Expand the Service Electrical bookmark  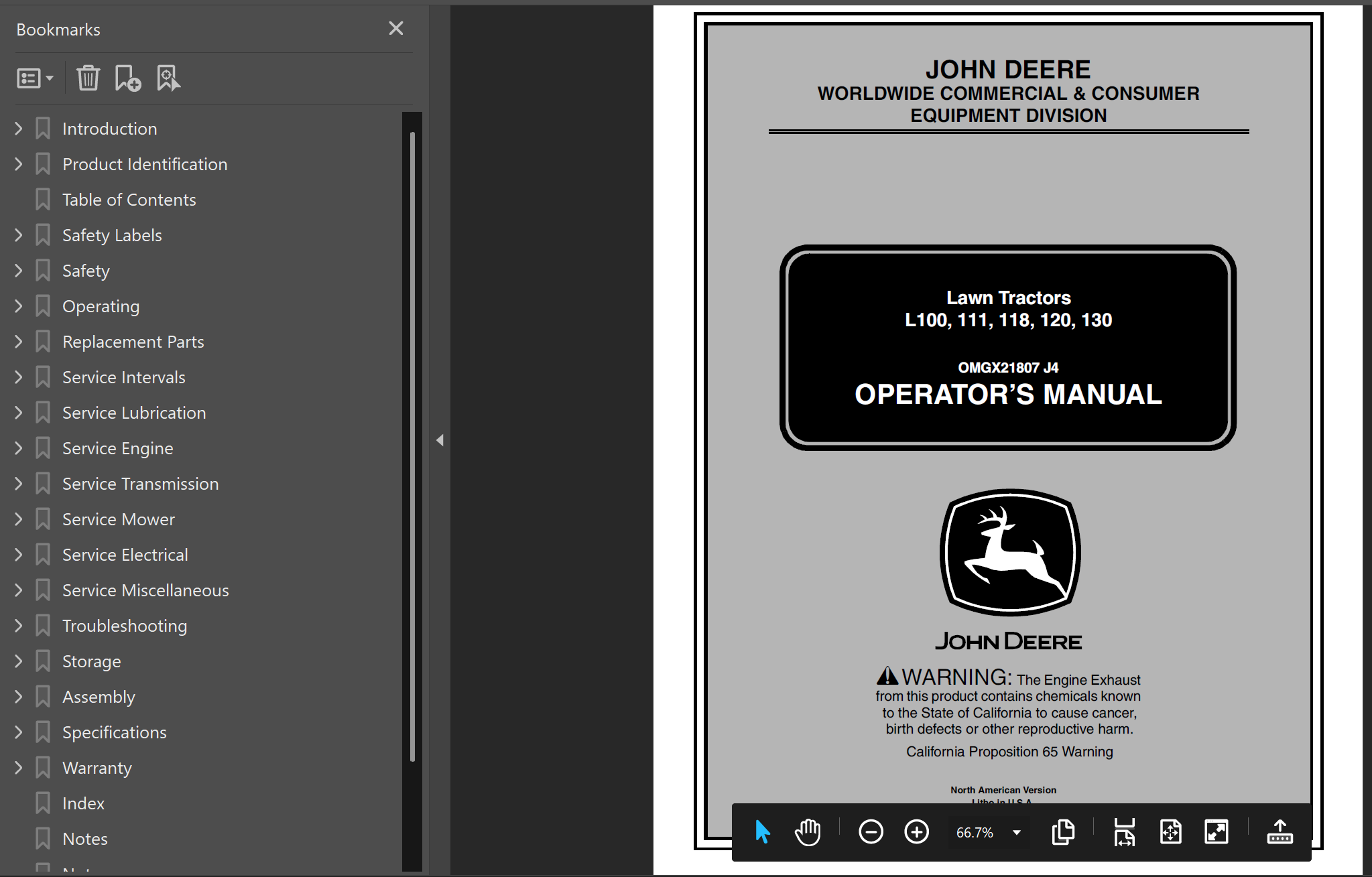point(19,555)
